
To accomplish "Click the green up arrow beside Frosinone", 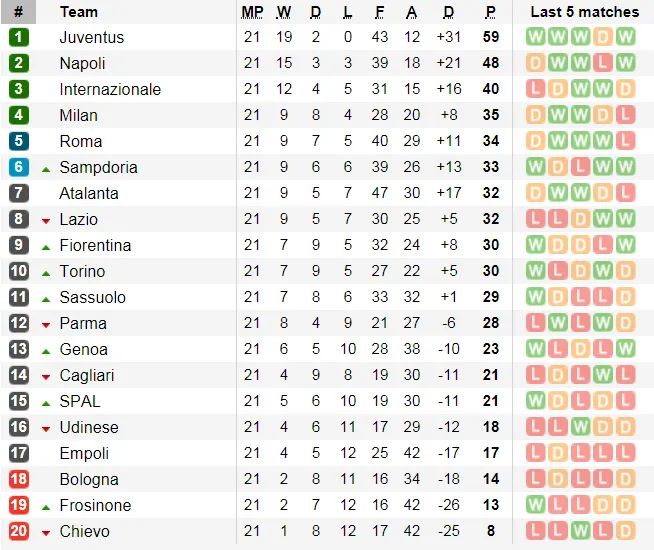I will point(46,506).
